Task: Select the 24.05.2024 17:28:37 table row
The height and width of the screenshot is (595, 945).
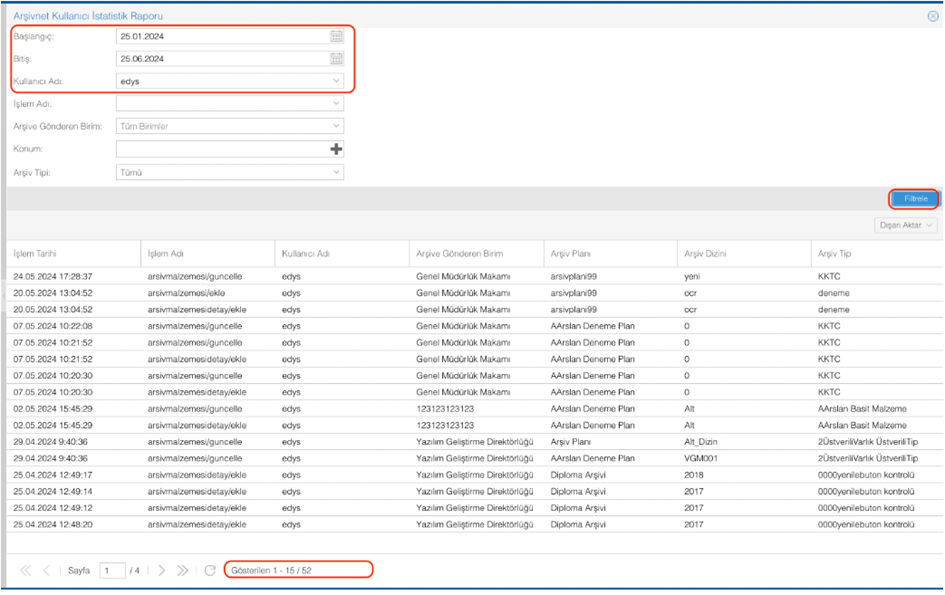Action: click(300, 276)
